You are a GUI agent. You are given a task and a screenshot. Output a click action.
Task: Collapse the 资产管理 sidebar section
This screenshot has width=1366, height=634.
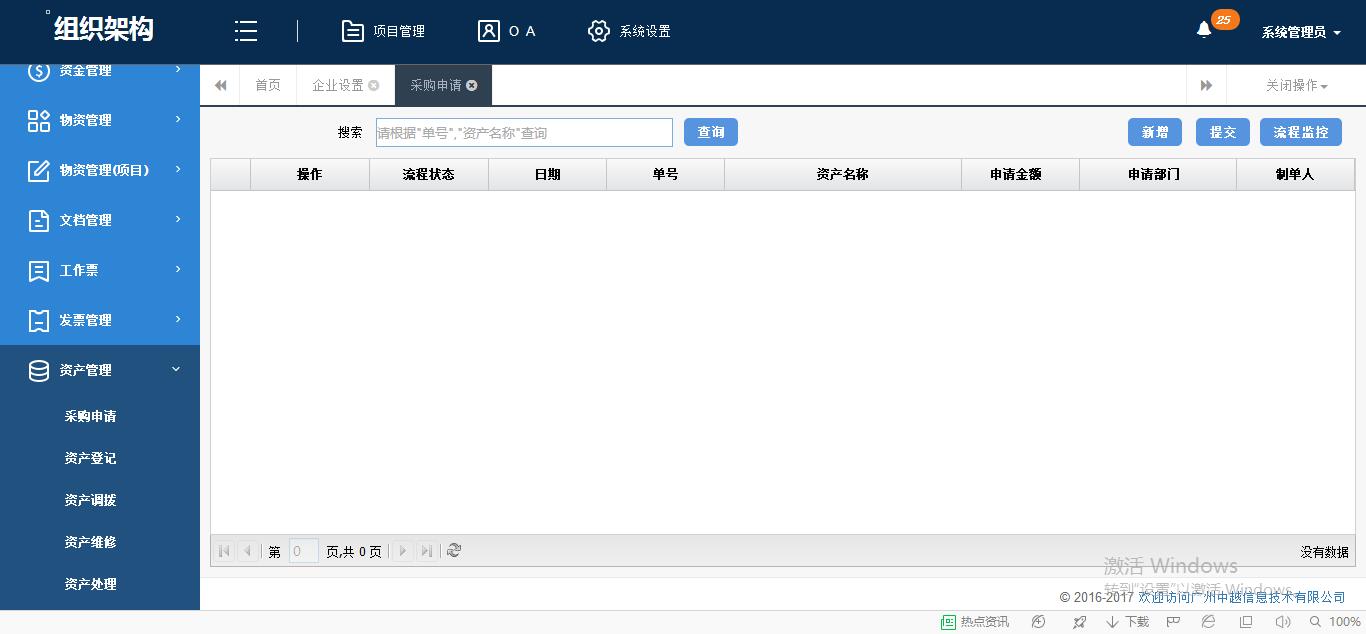(100, 370)
